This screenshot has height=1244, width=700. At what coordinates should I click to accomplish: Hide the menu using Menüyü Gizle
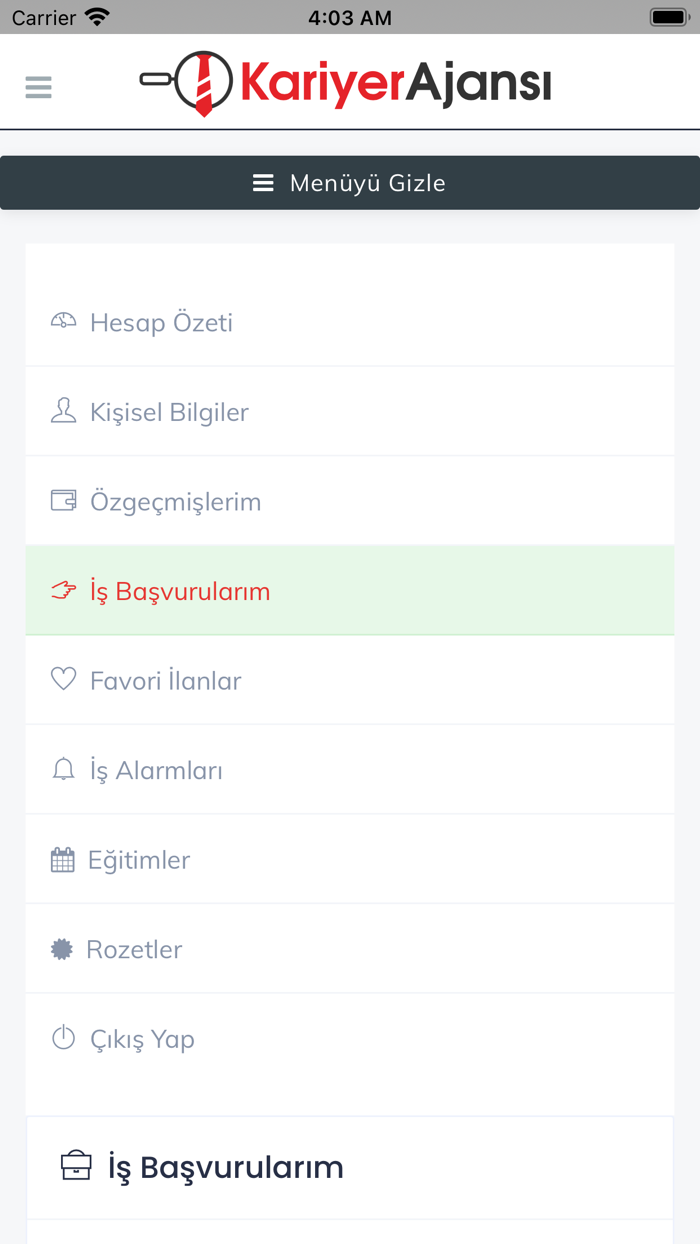point(350,182)
